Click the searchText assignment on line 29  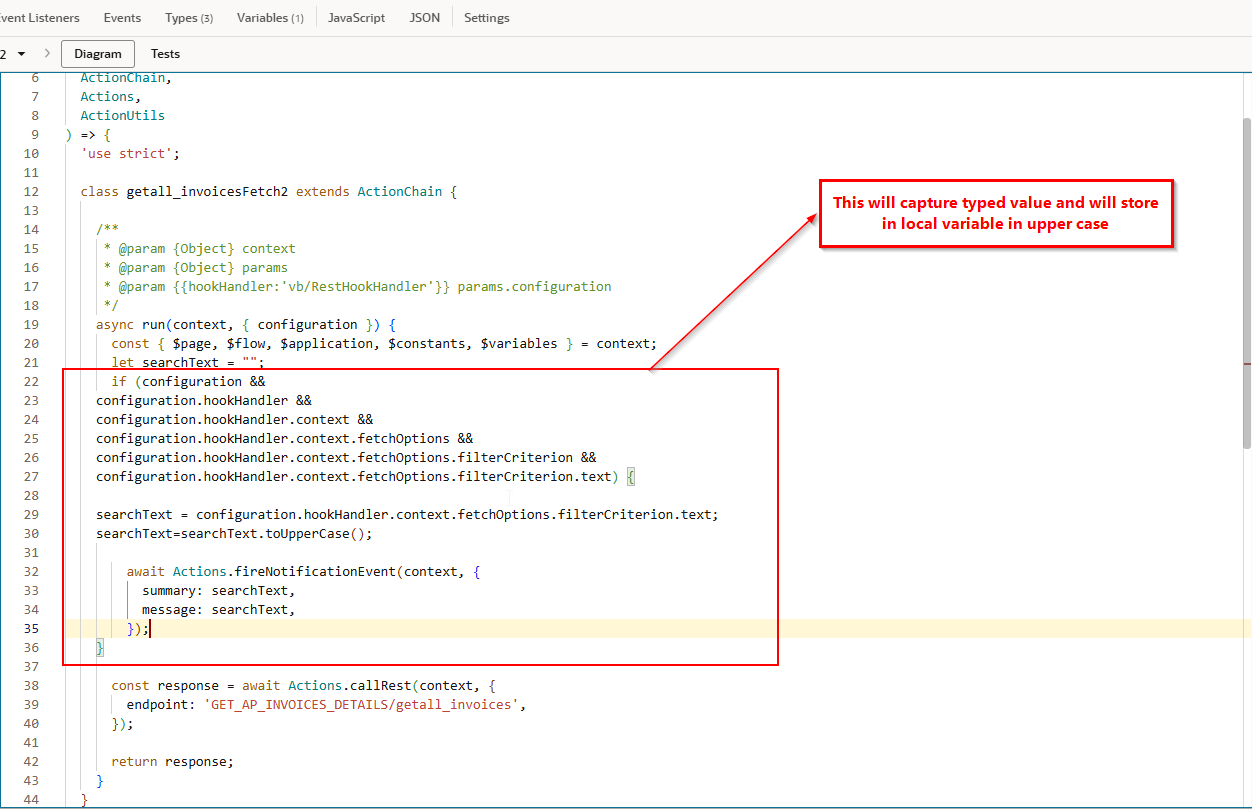click(407, 514)
